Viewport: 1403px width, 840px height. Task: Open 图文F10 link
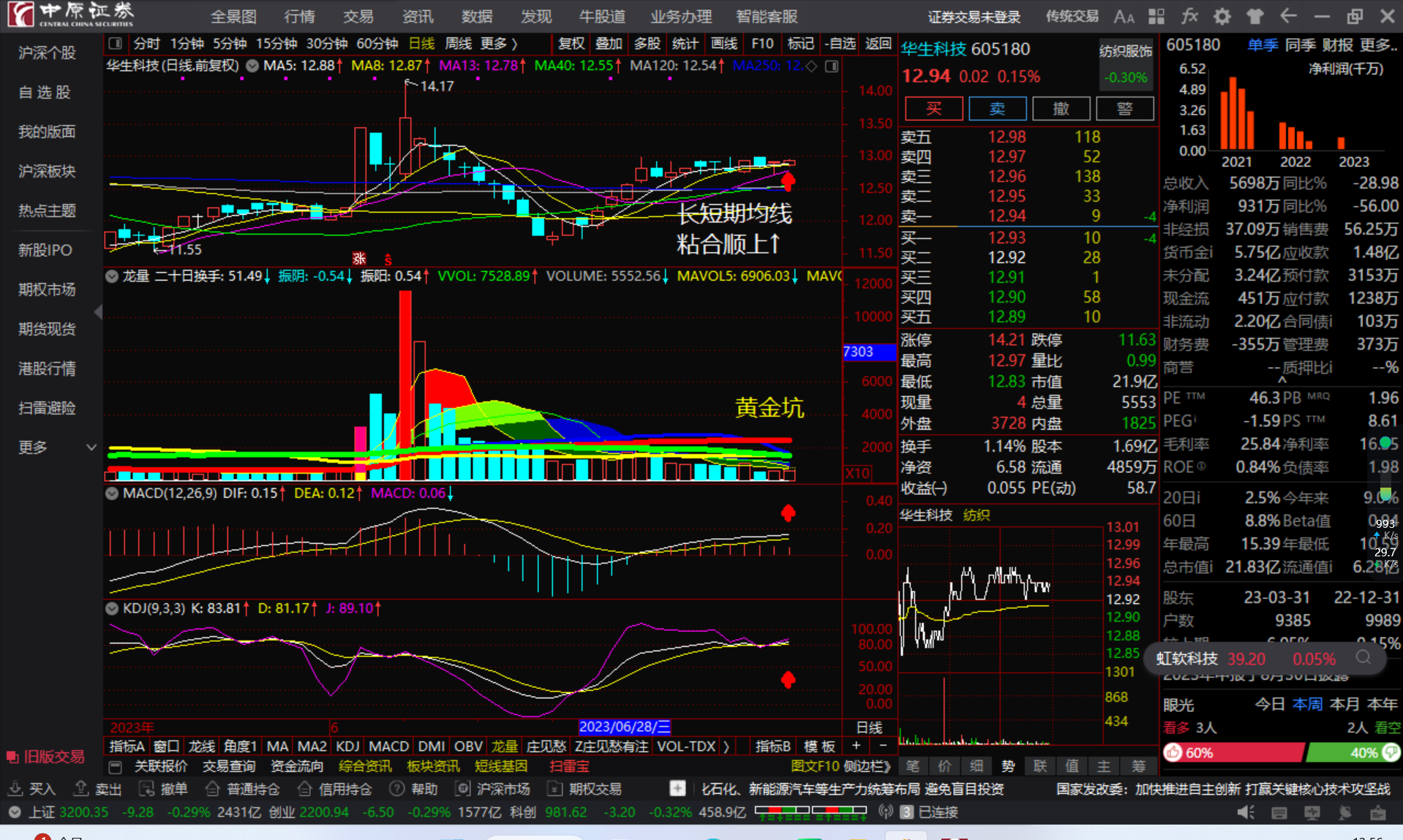click(x=815, y=767)
